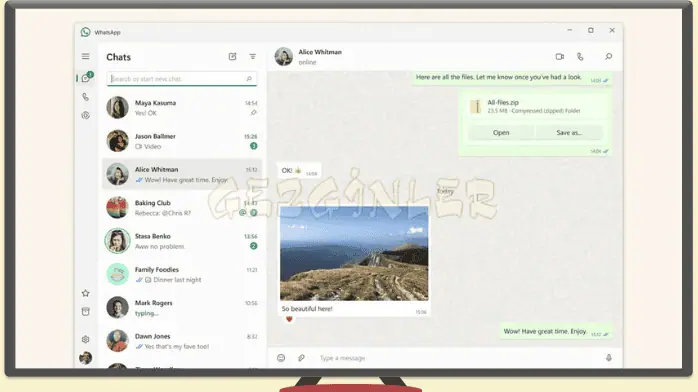Click unread badge on Jason Ballmer chat
Viewport: 698px width, 392px height.
click(253, 146)
